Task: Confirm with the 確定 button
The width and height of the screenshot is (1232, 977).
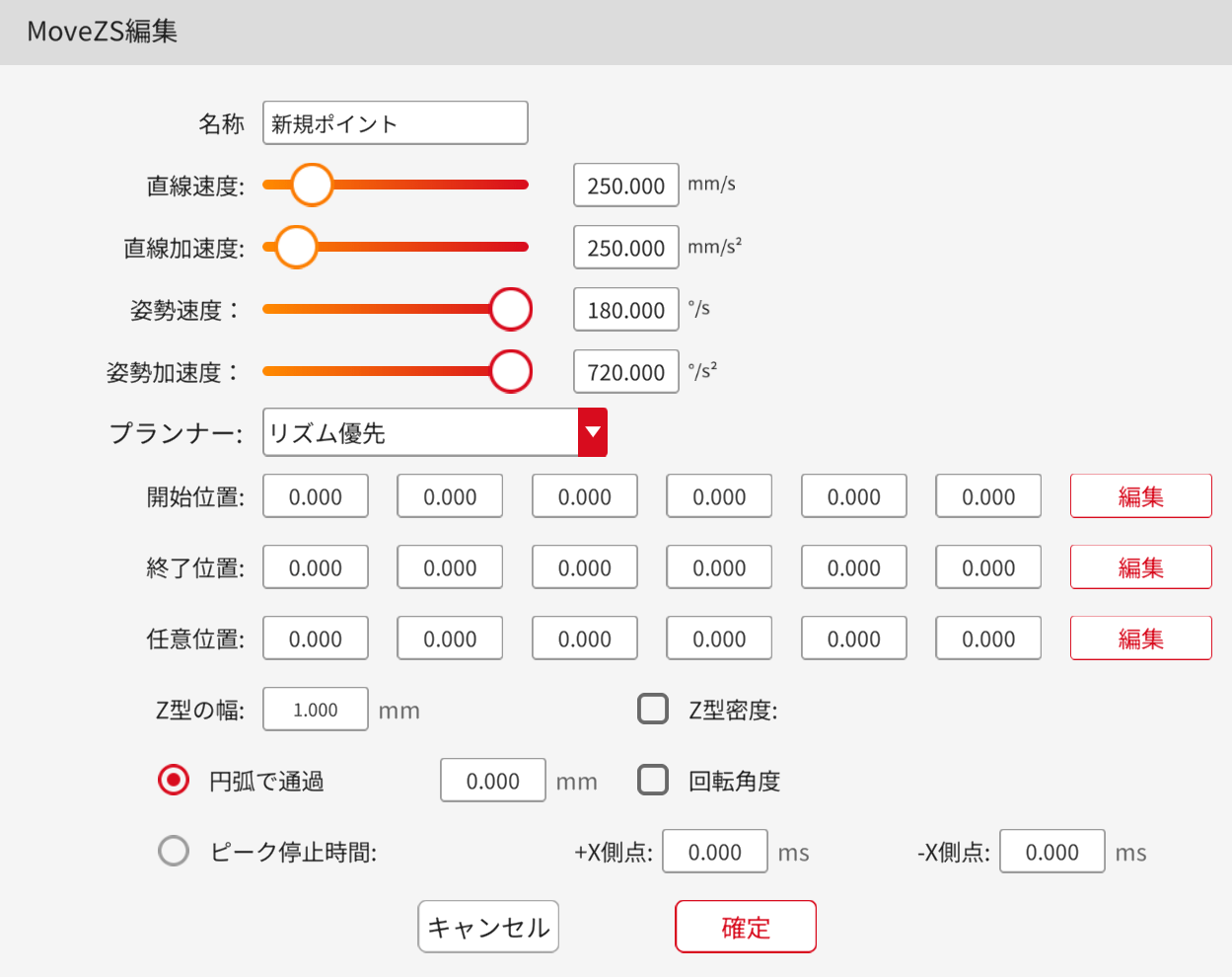Action: coord(745,927)
